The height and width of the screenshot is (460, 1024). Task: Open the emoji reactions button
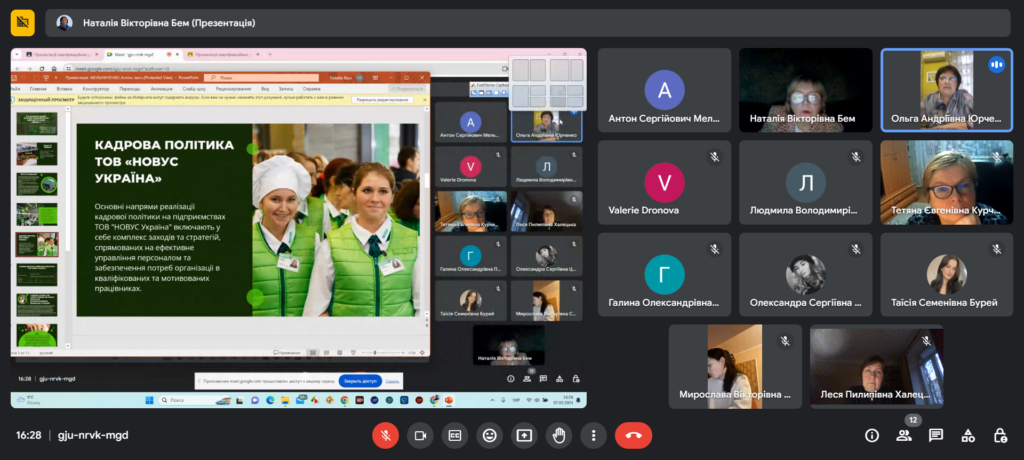point(489,435)
